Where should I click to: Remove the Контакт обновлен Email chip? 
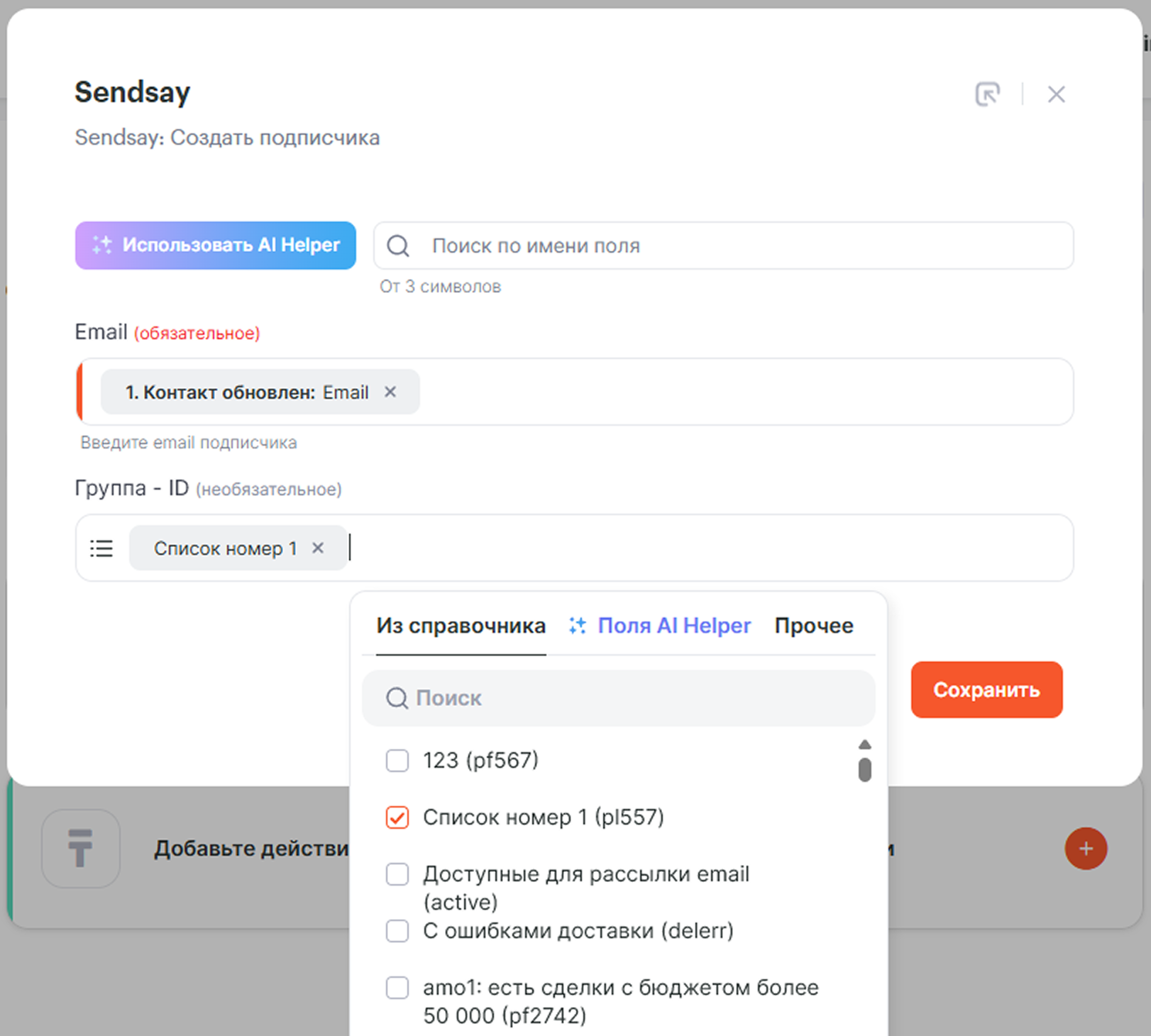390,392
